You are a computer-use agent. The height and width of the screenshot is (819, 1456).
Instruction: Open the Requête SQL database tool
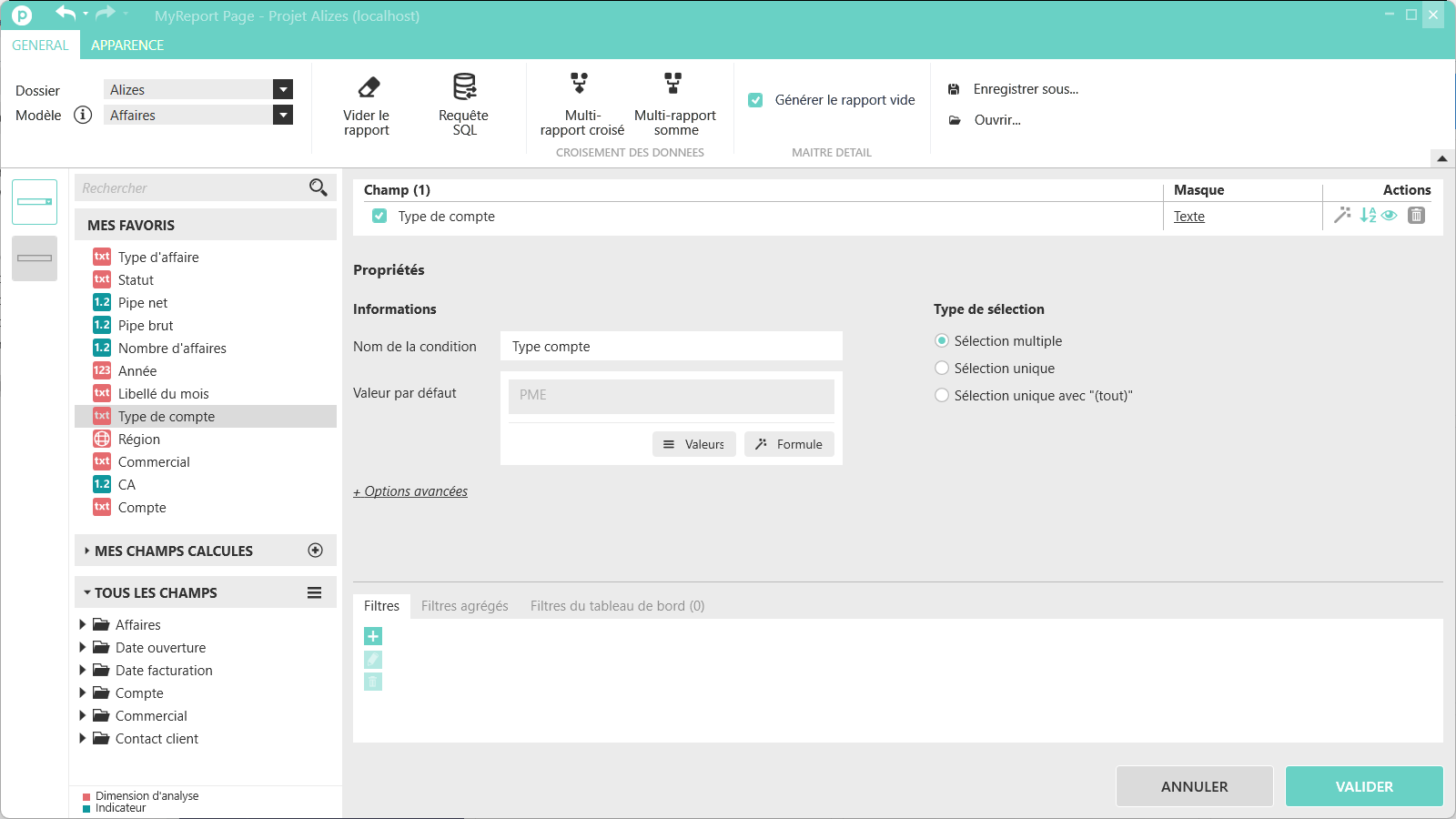[464, 87]
